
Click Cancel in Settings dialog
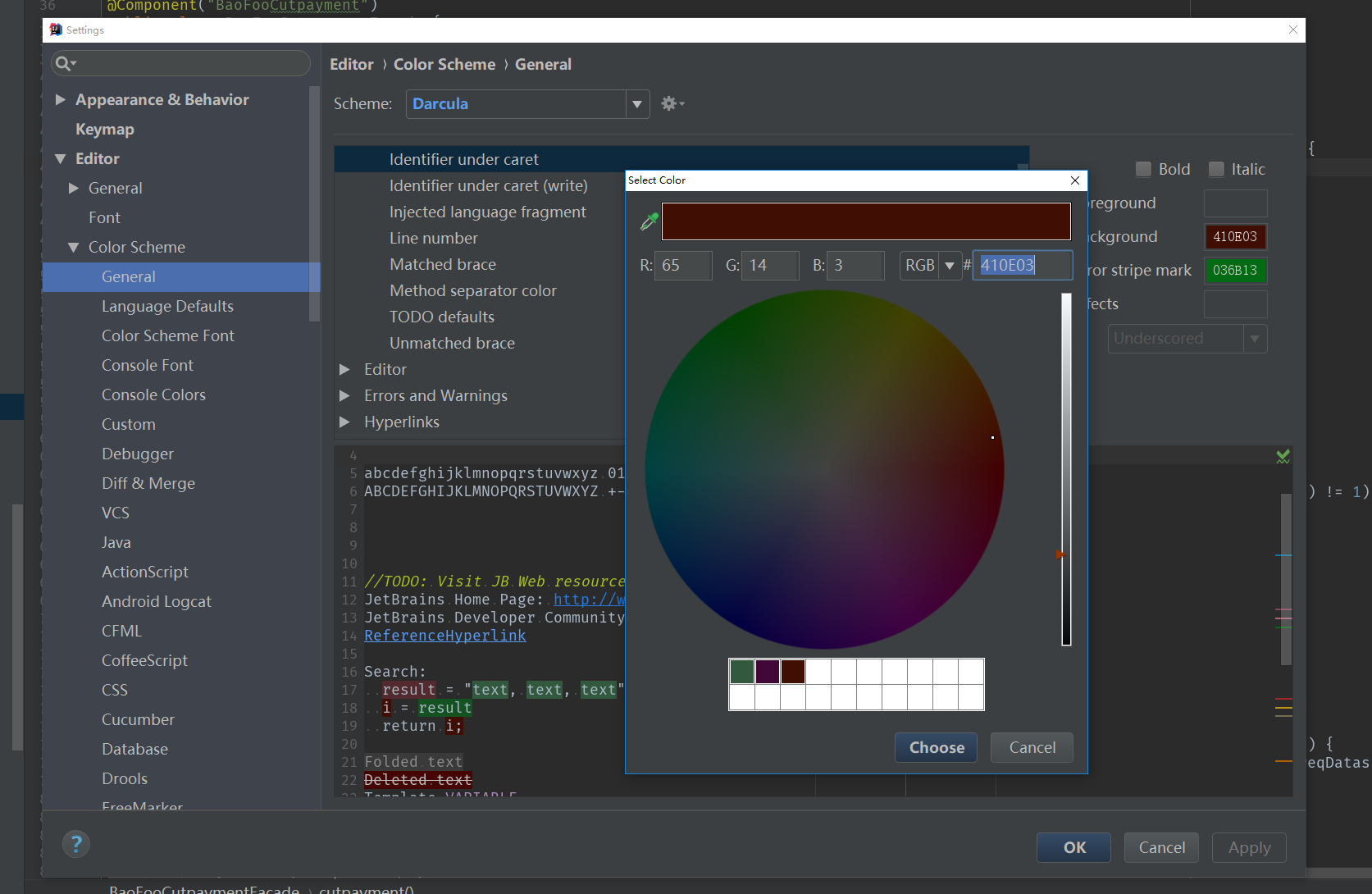click(x=1161, y=847)
